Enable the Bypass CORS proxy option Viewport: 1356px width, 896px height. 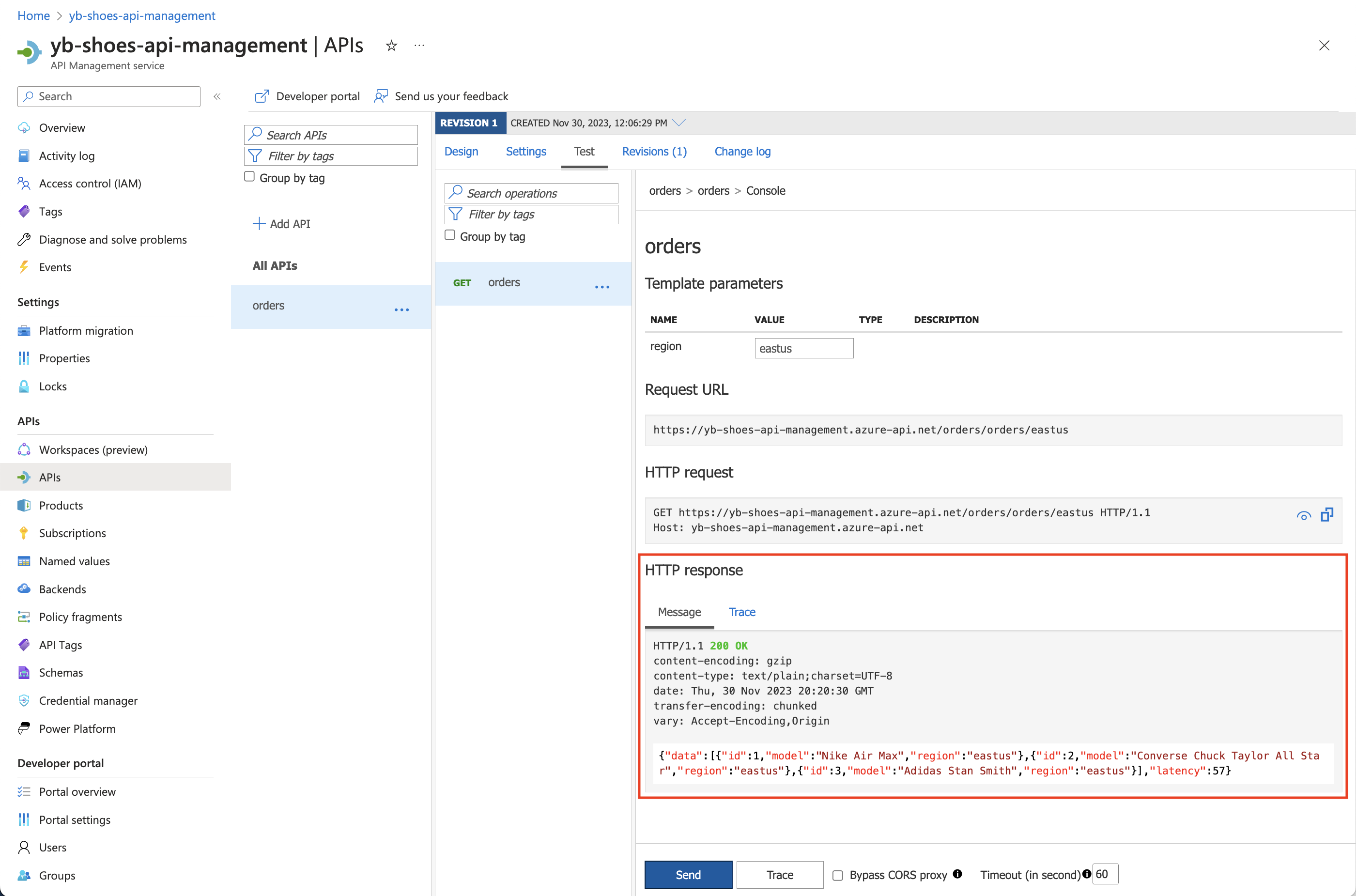[x=837, y=874]
